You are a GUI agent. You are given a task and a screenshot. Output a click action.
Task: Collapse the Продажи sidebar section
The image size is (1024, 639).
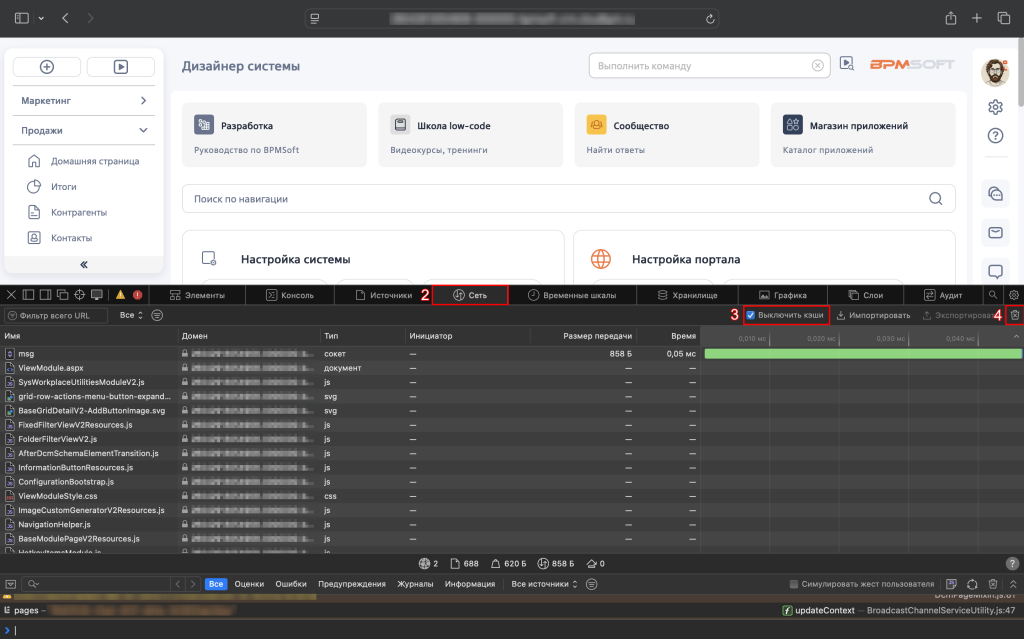(x=84, y=131)
